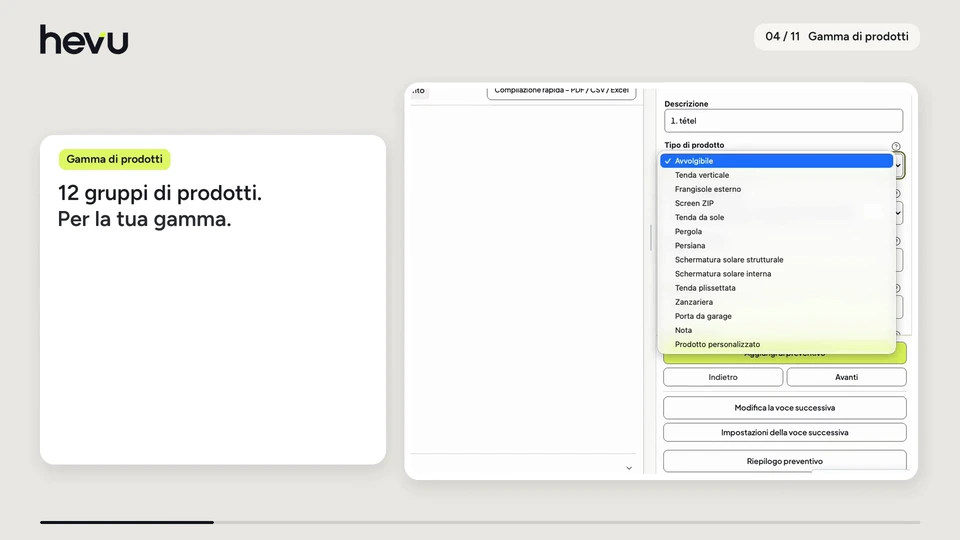
Task: Click the Indietro button
Action: [723, 377]
